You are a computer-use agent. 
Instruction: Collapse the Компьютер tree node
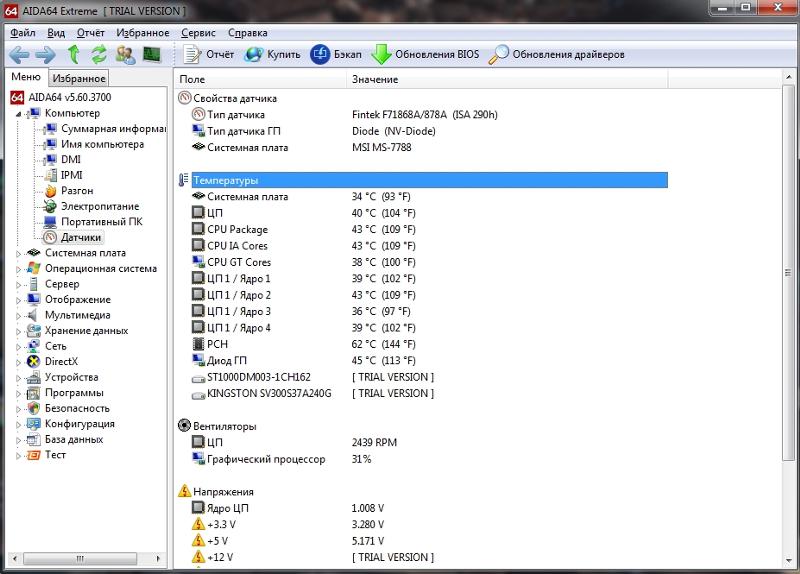tap(18, 114)
